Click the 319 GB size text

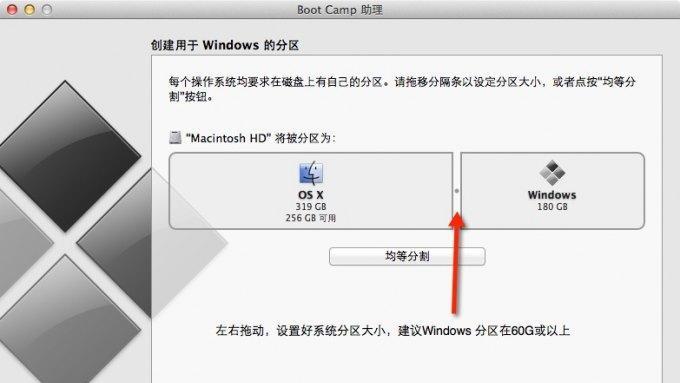[311, 206]
